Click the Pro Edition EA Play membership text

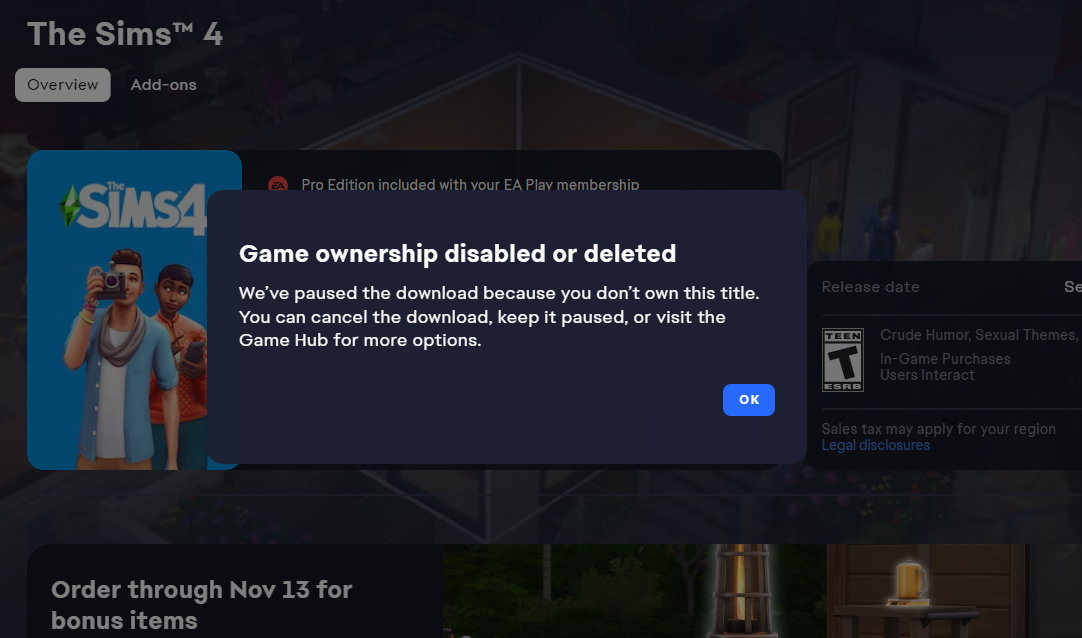[470, 185]
